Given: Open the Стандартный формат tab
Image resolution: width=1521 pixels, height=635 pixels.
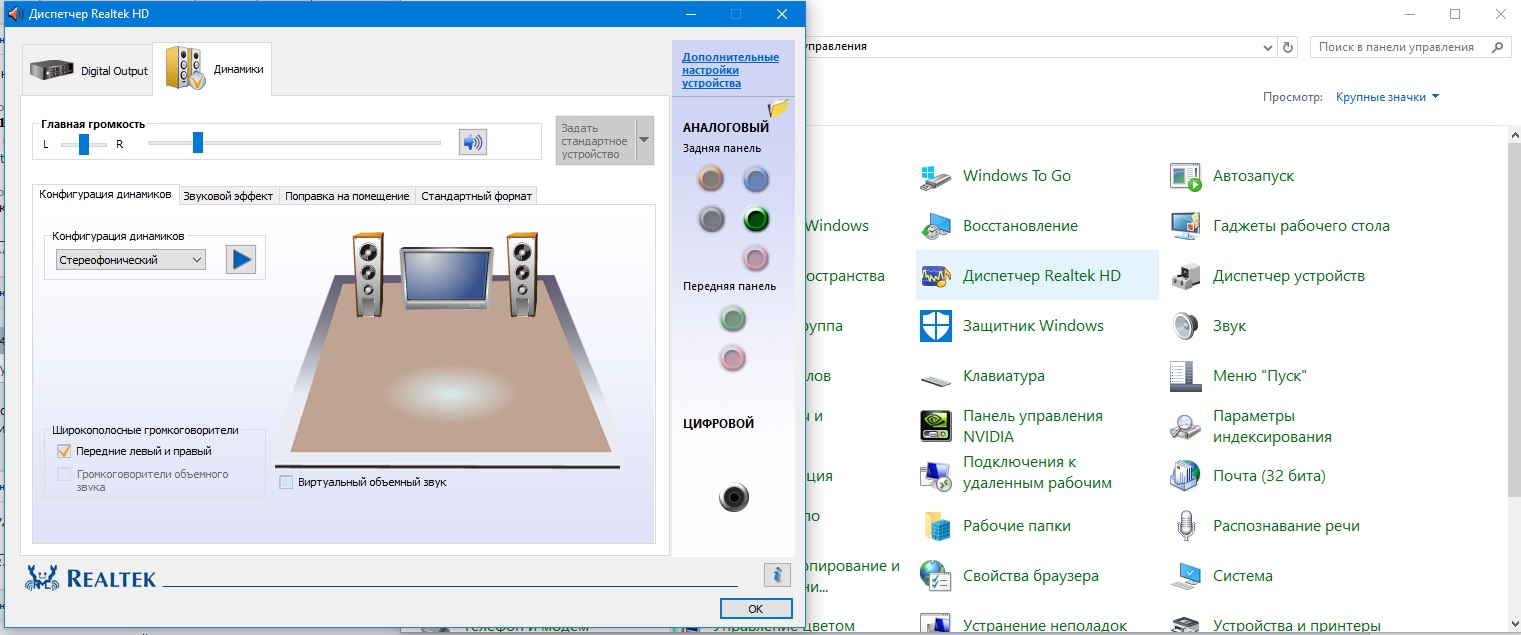Looking at the screenshot, I should [x=476, y=196].
